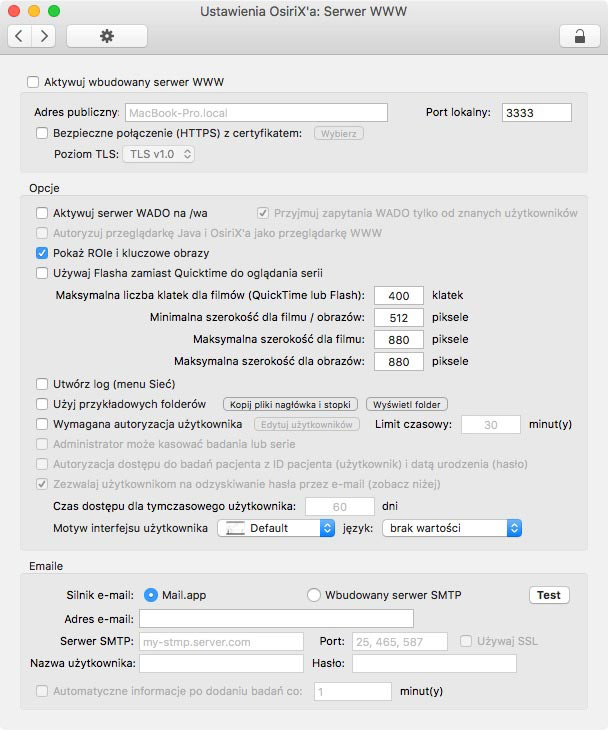Go back with the left arrow button
This screenshot has width=608, height=730.
[20, 36]
